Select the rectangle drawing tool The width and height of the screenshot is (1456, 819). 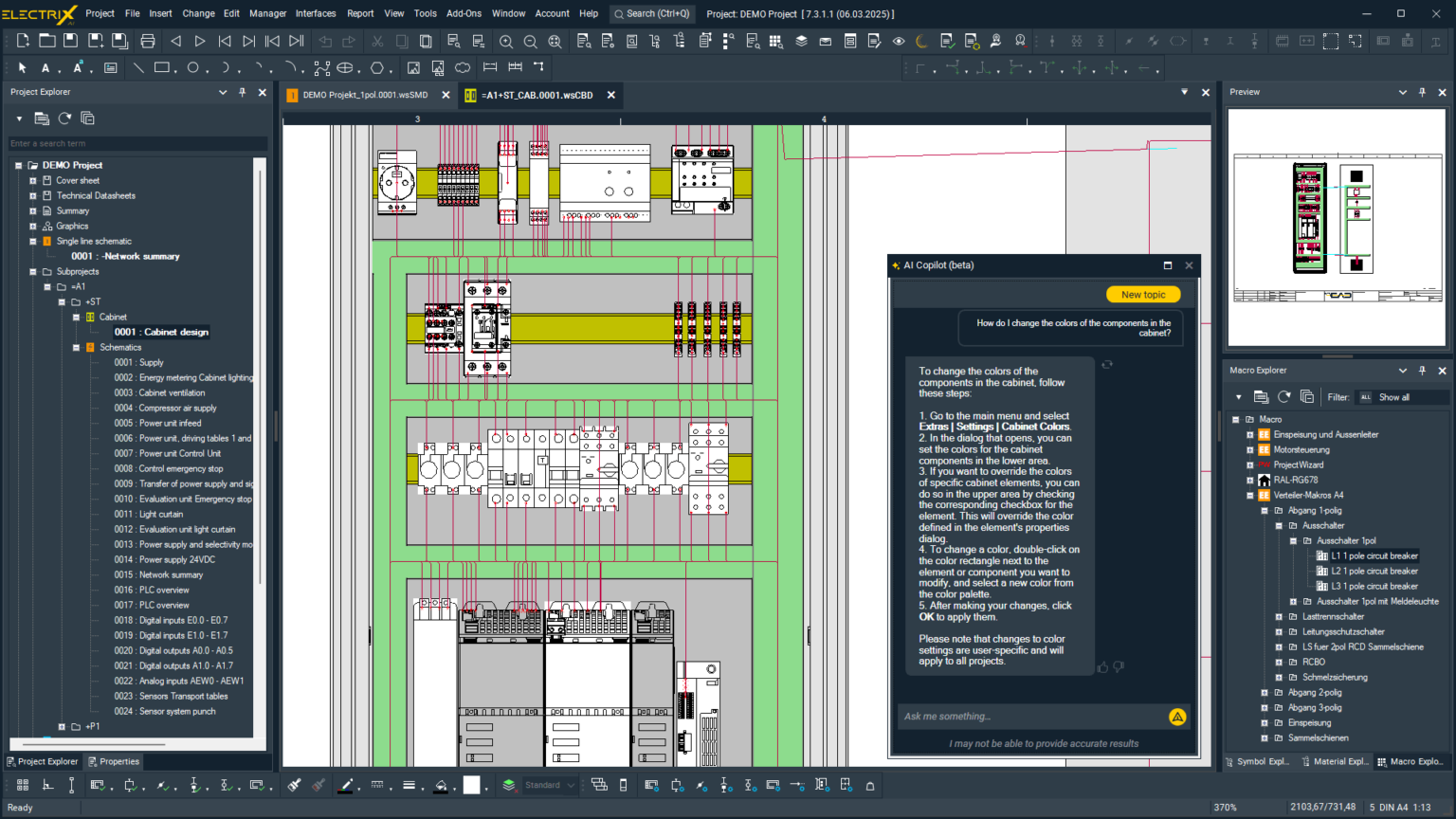click(x=162, y=67)
